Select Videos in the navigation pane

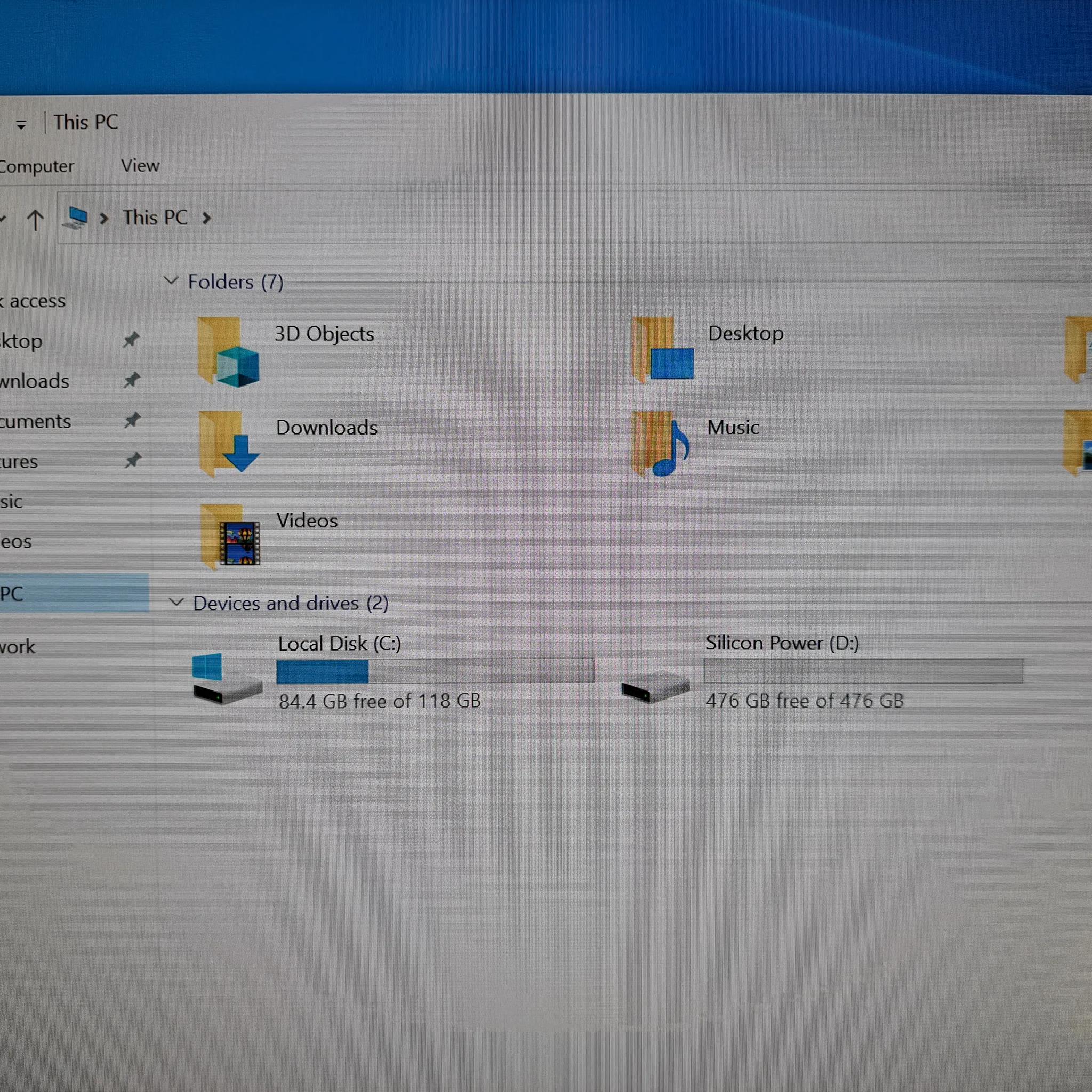coord(16,542)
